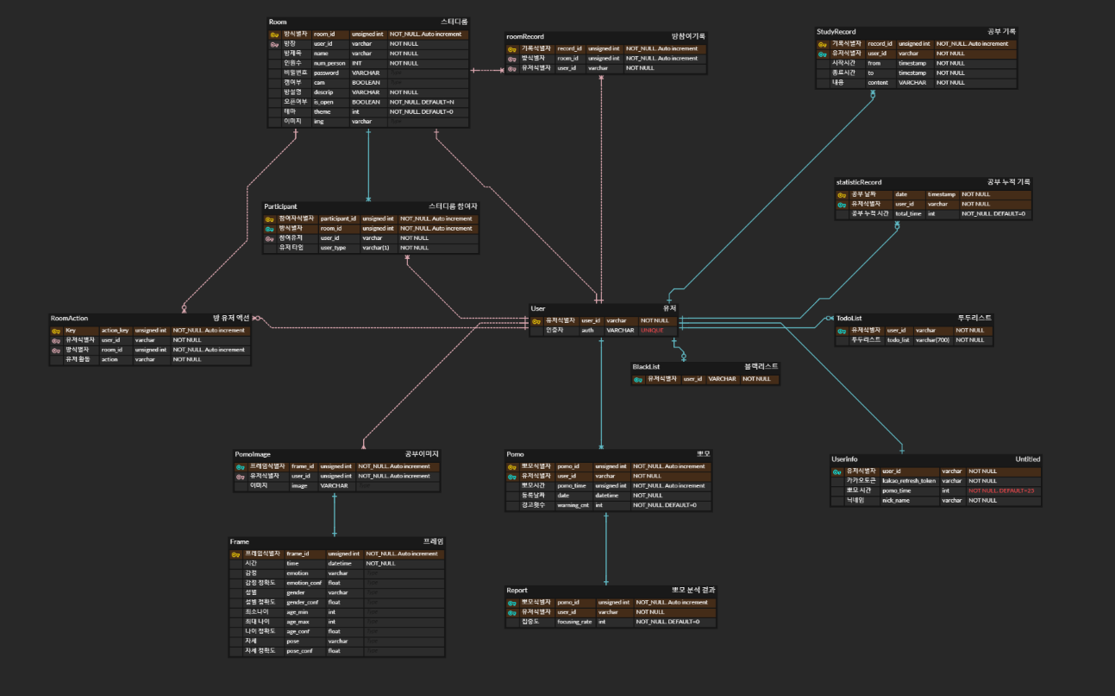Click the primary key icon in the User table
1115x696 pixels.
pos(536,321)
